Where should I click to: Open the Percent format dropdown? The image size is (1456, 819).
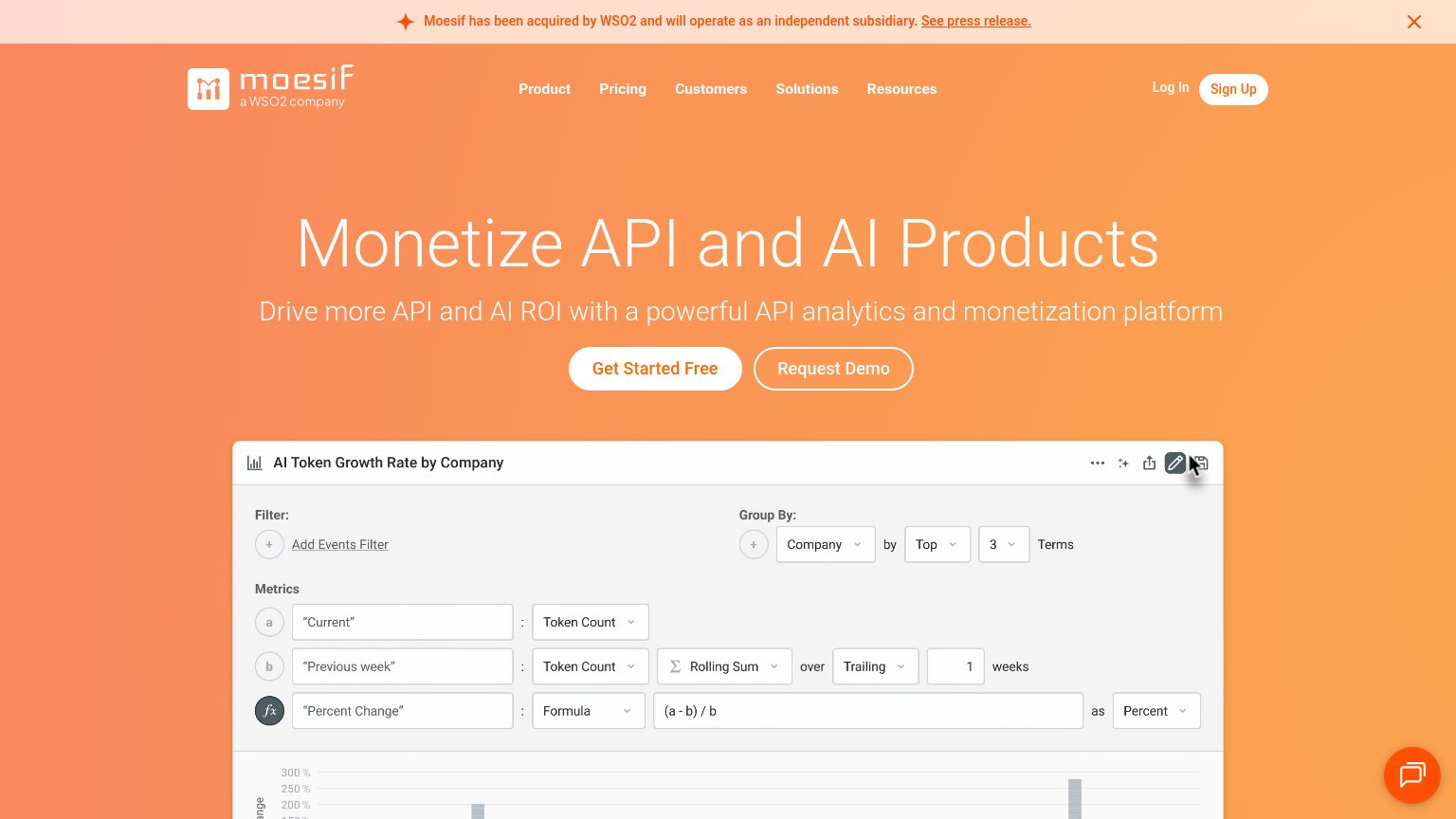tap(1156, 711)
